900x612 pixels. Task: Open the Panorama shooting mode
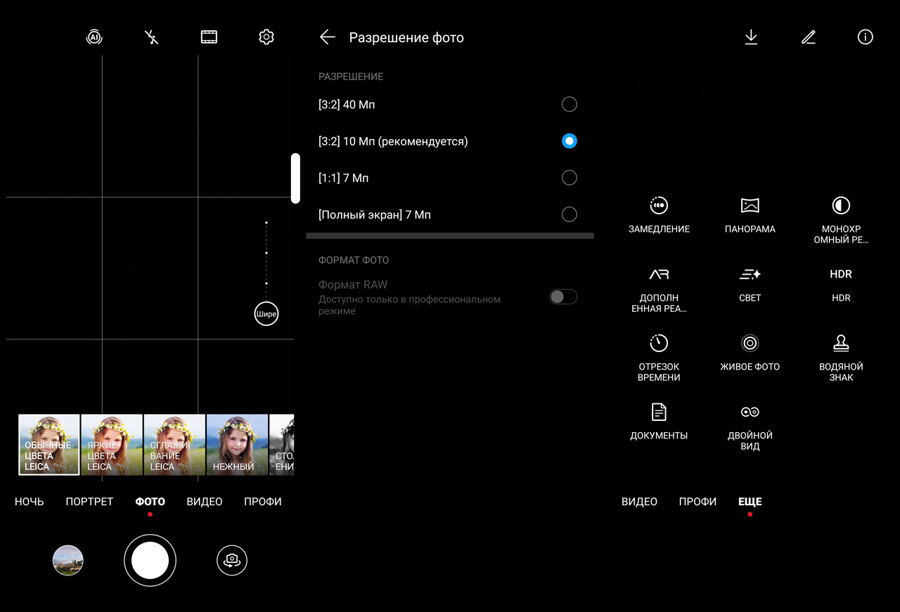[750, 214]
